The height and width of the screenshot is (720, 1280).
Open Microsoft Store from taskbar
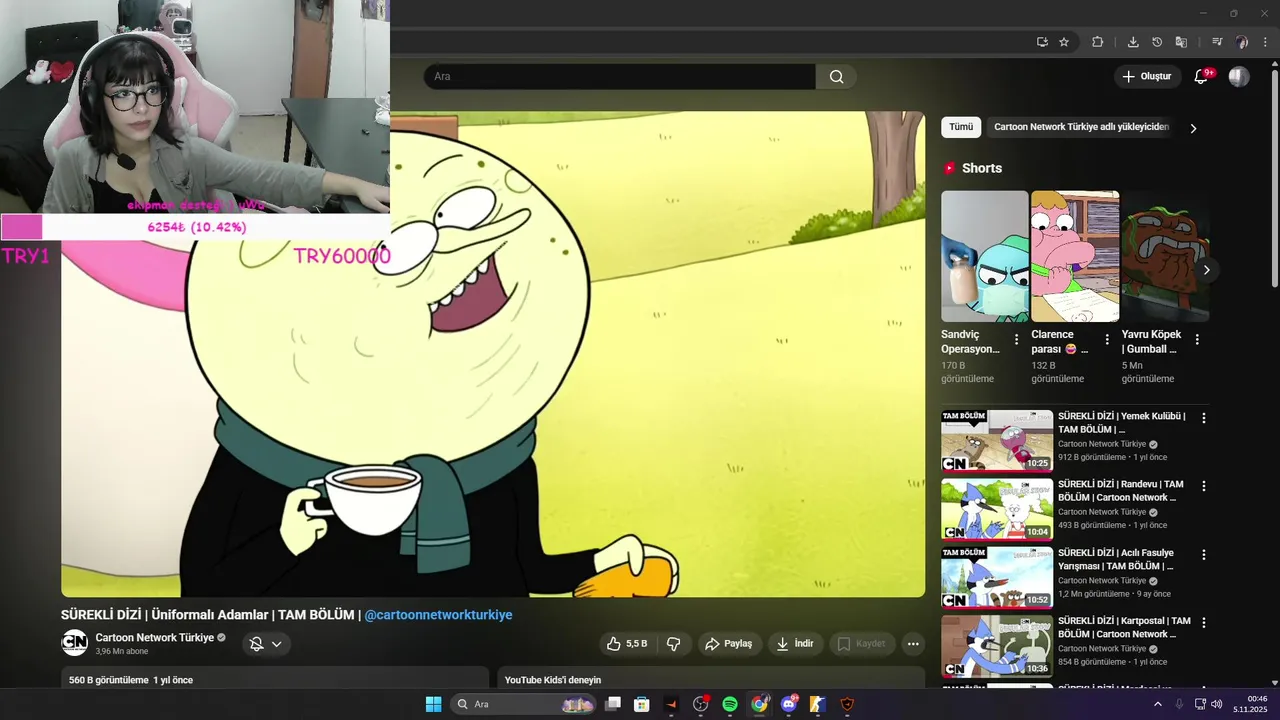click(x=642, y=704)
